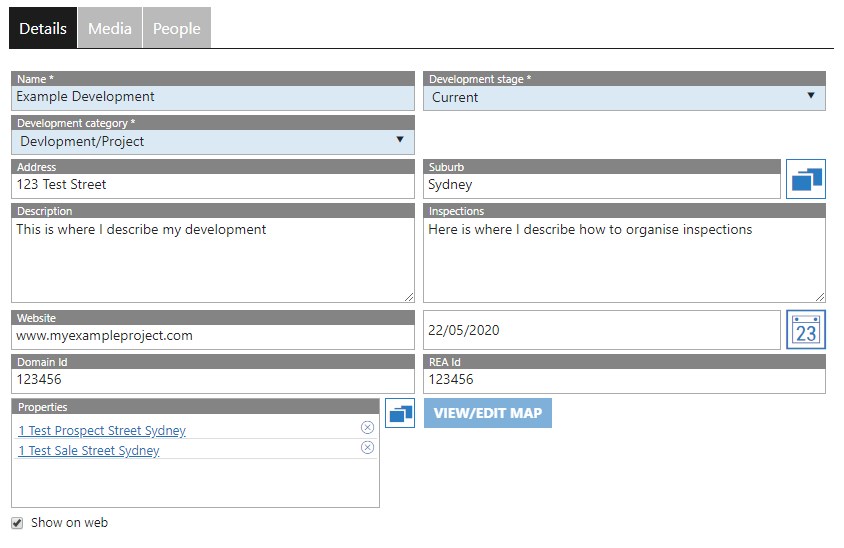The height and width of the screenshot is (548, 844).
Task: Open the 1 Test Prospect Street Sydney link
Action: (102, 431)
